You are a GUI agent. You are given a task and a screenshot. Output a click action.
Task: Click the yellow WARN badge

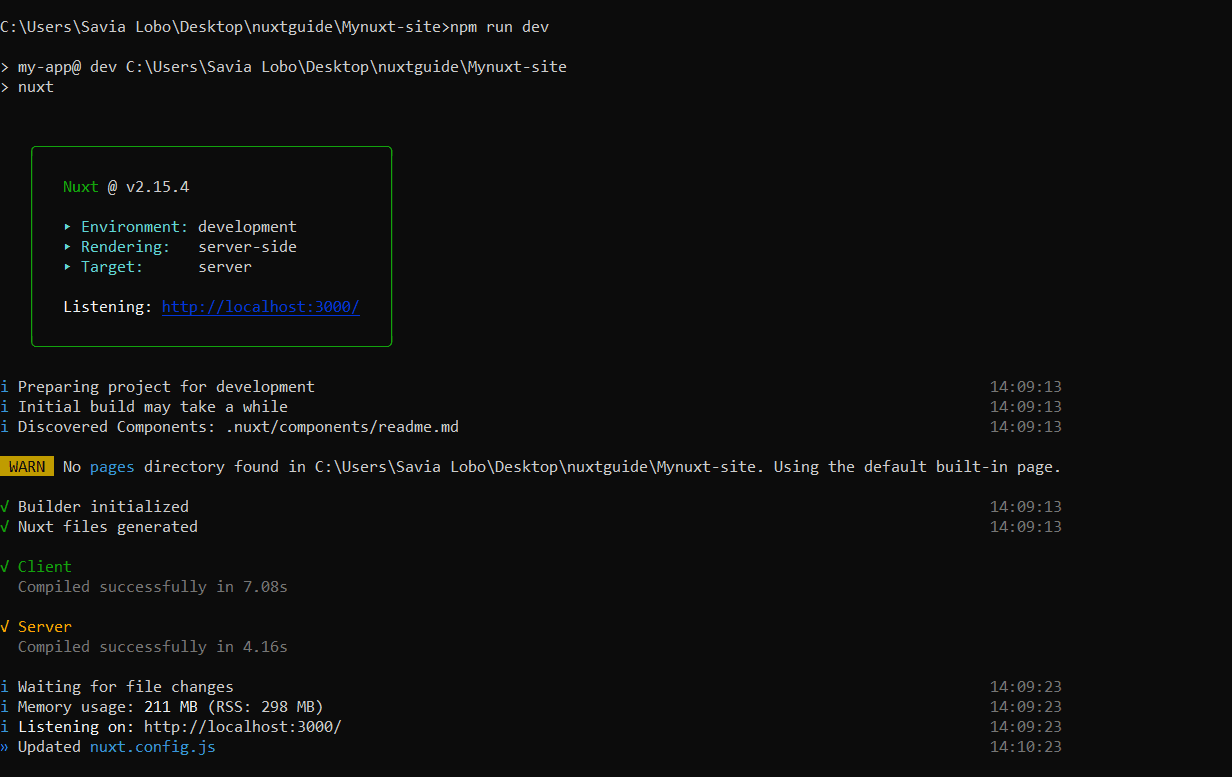coord(27,467)
